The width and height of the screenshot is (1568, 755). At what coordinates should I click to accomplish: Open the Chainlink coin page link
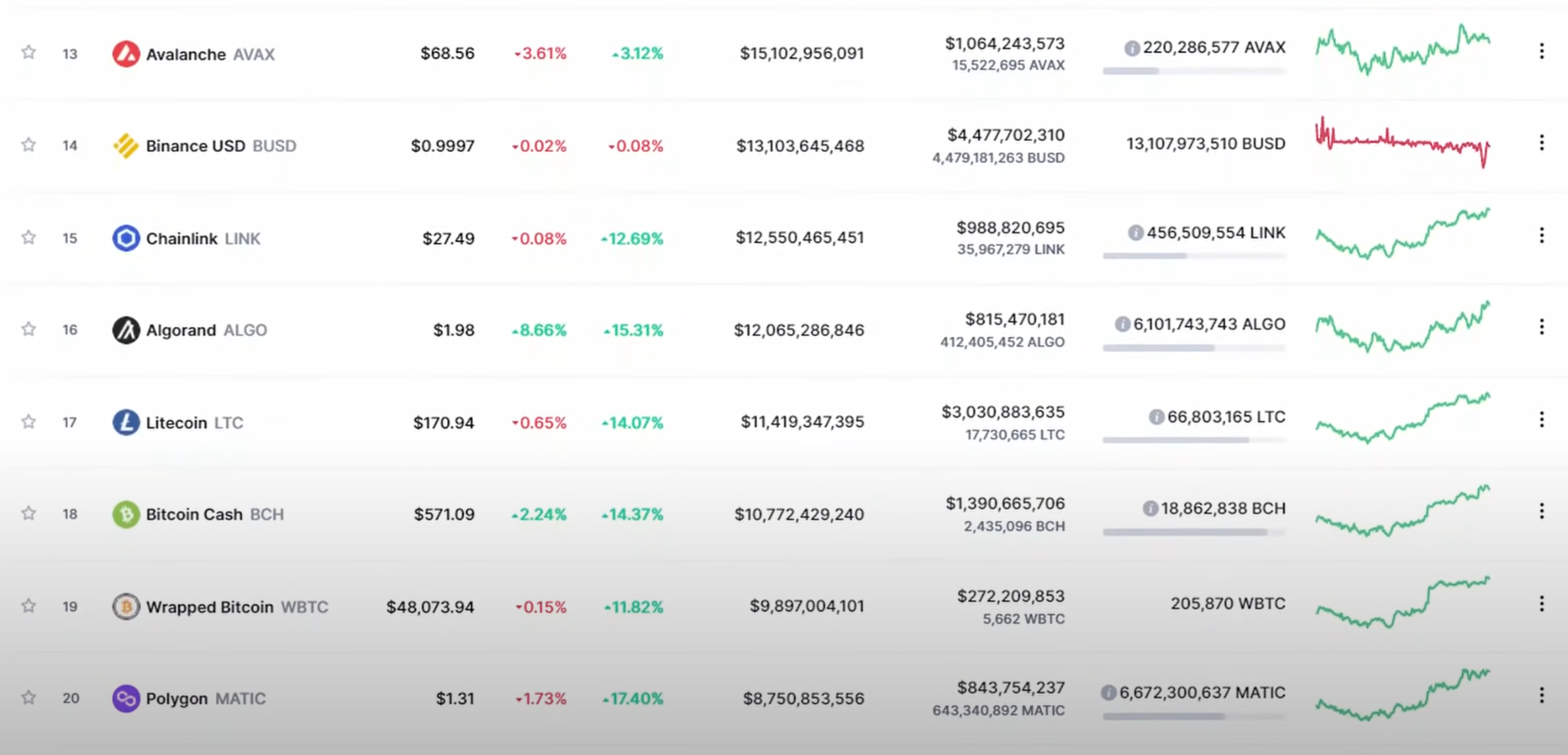click(x=182, y=239)
